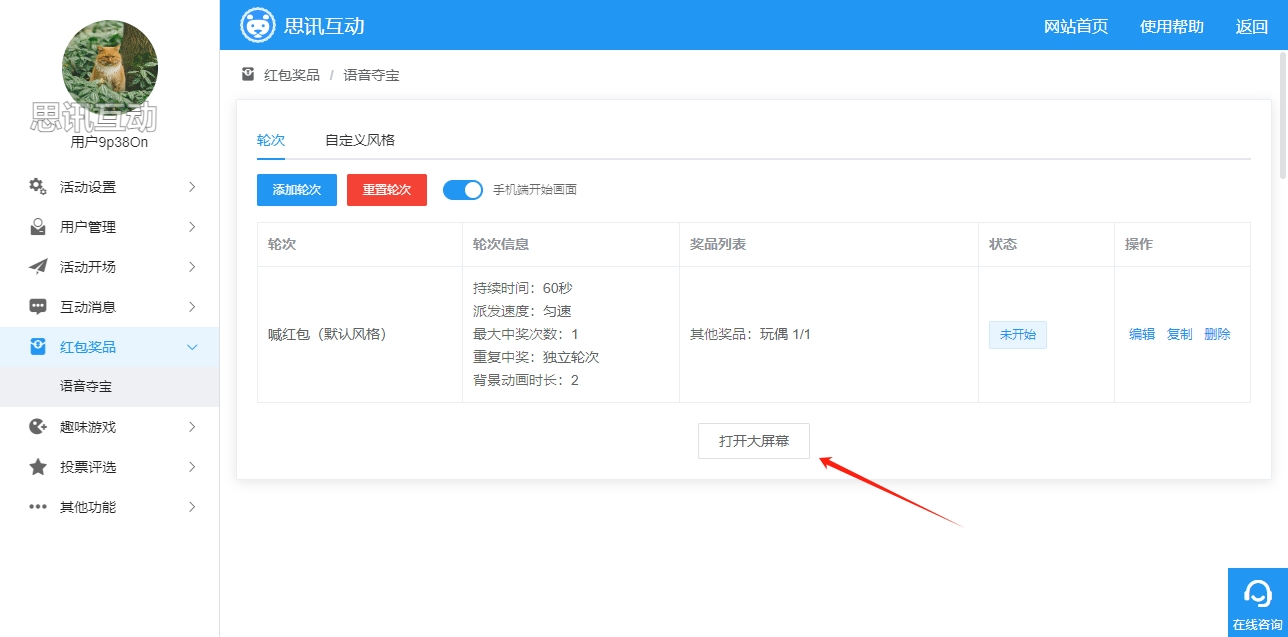Switch to 自定义风格 tab
1288x637 pixels.
360,140
